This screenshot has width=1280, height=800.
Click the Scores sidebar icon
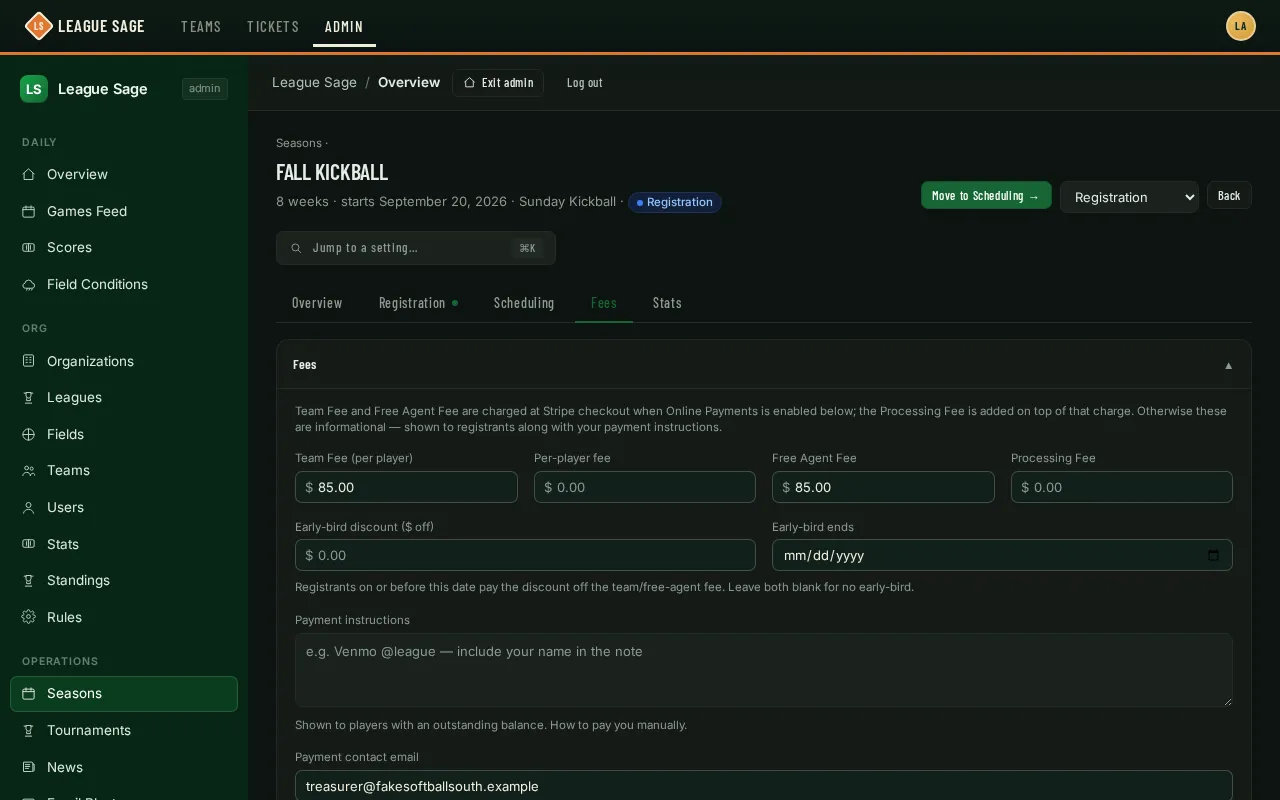[x=29, y=247]
